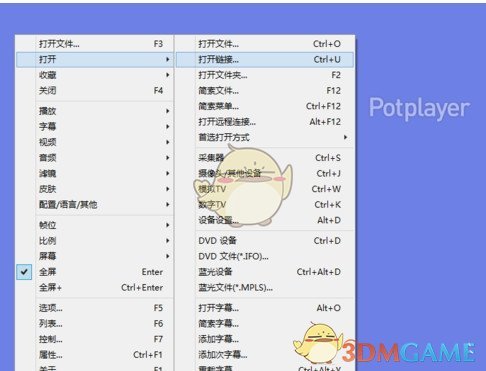Select 简索菜单... (Ctrl+F12) entry

pos(265,106)
